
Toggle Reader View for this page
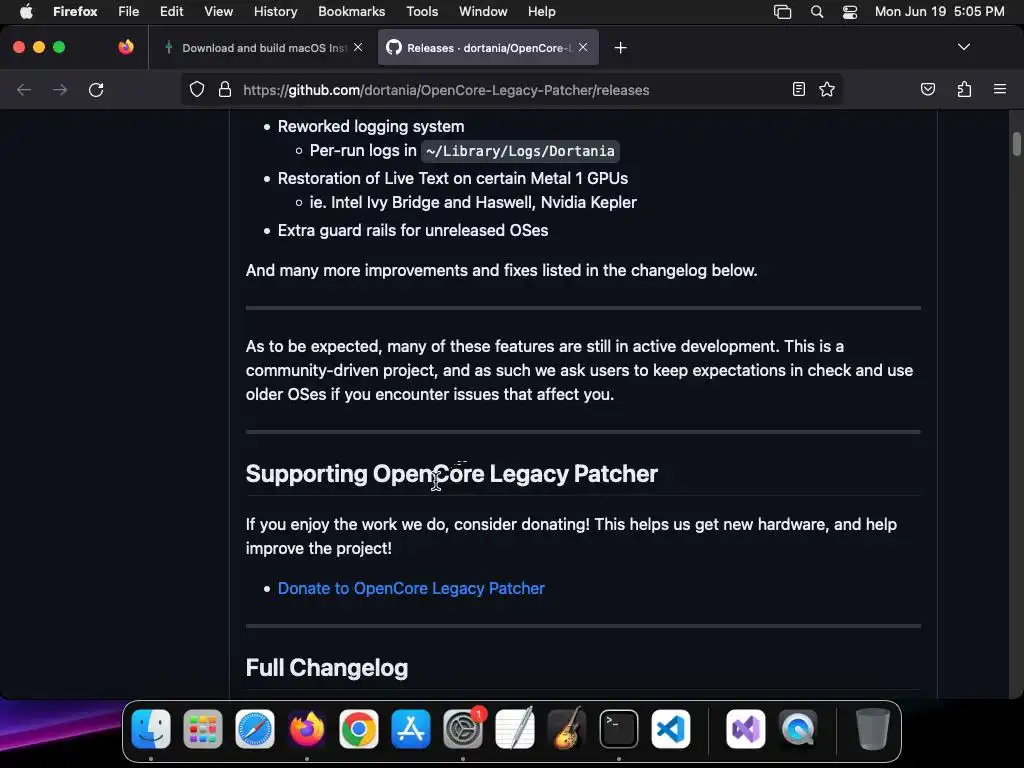(798, 89)
